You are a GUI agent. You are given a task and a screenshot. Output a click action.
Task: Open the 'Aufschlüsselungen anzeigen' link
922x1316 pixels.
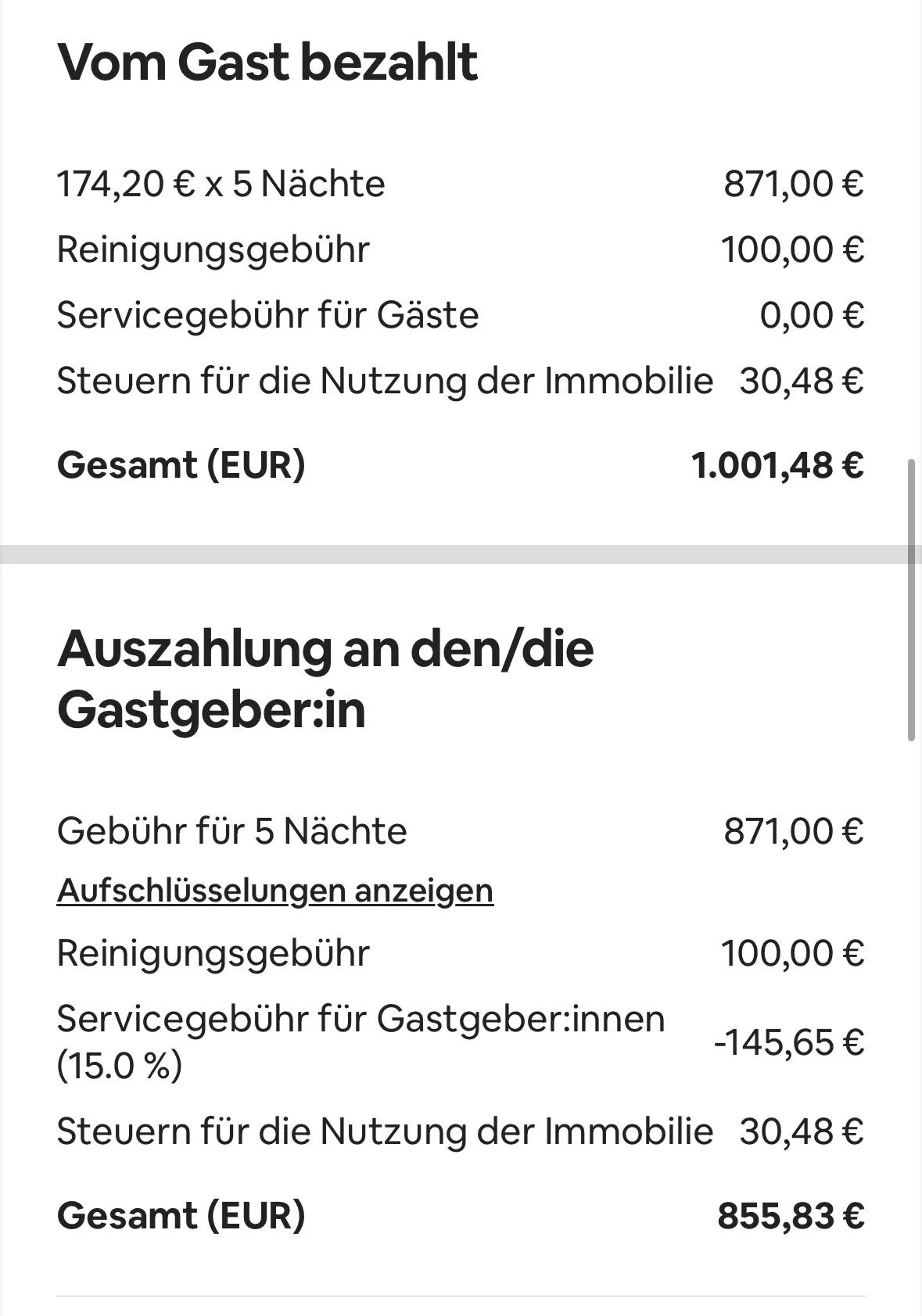(275, 891)
